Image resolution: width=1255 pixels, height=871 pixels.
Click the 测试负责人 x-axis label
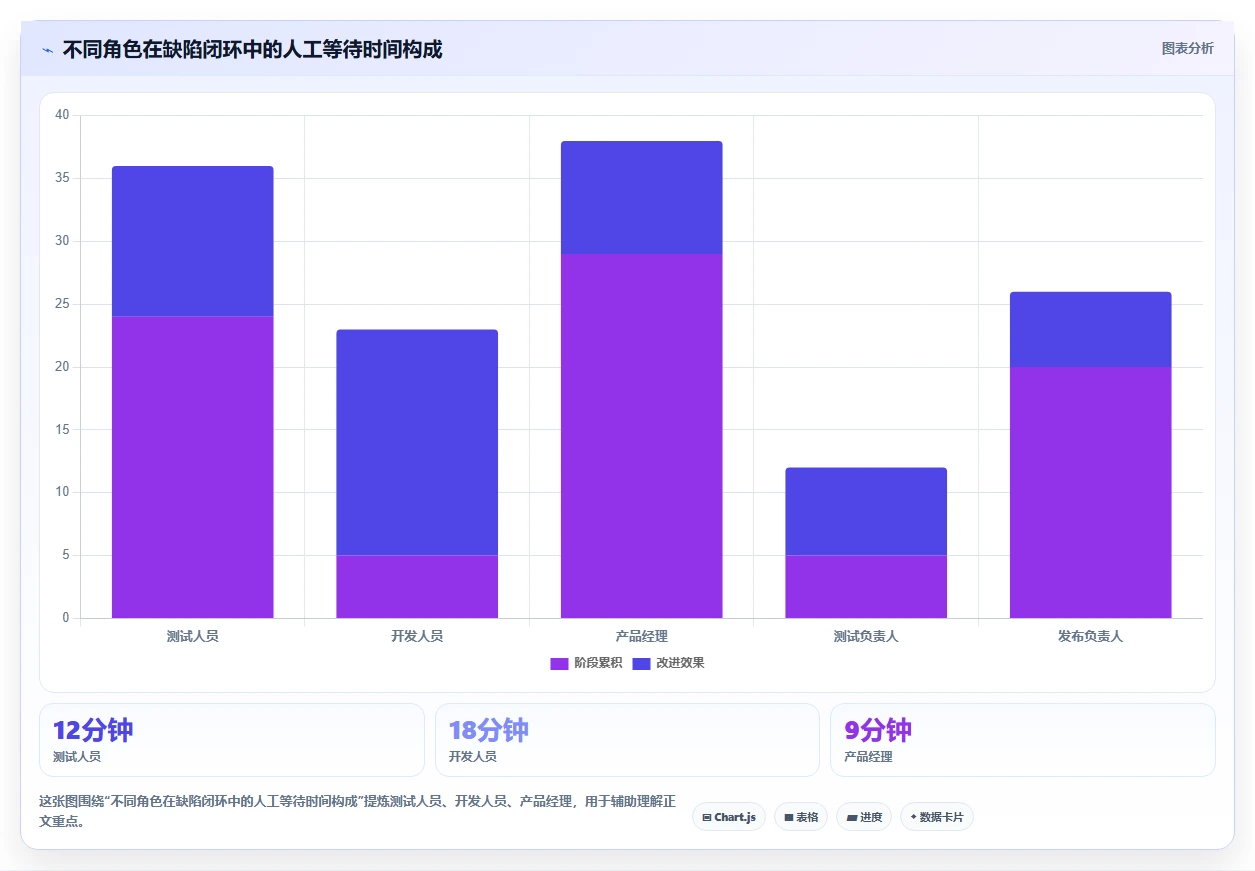(x=866, y=636)
